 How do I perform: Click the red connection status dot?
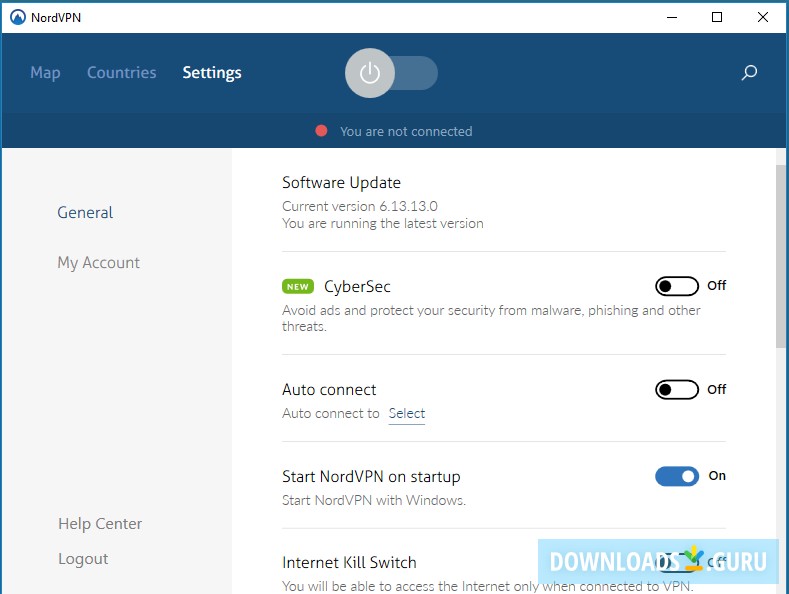321,131
